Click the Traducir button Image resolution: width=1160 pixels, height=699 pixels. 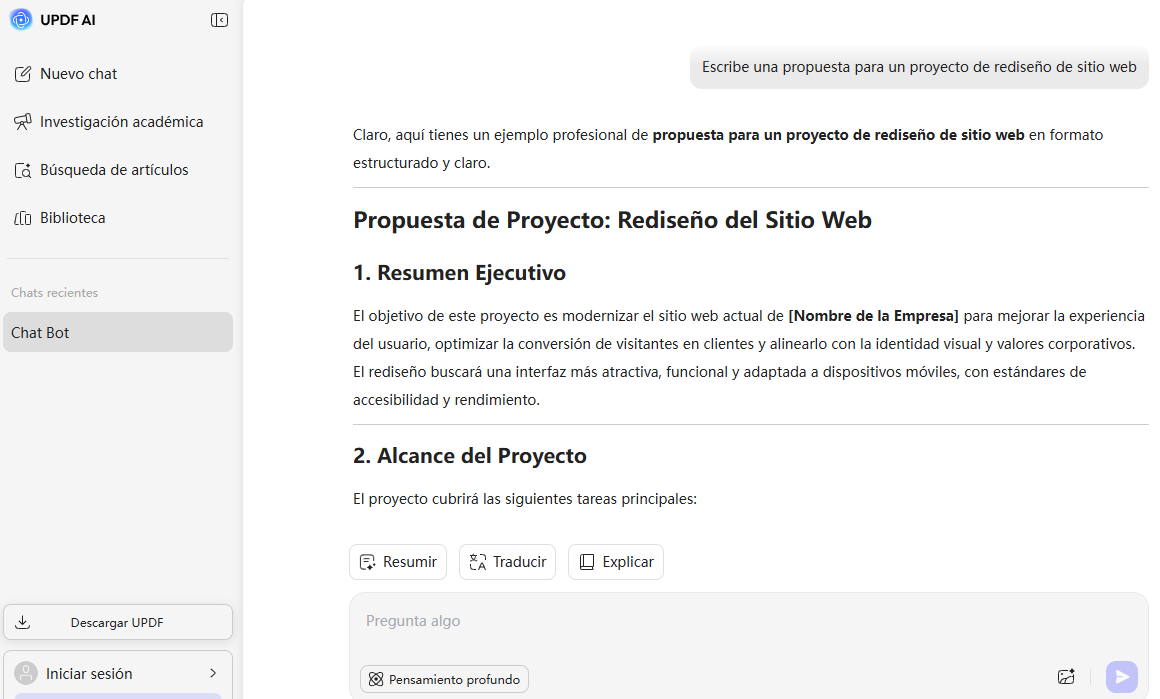coord(508,562)
